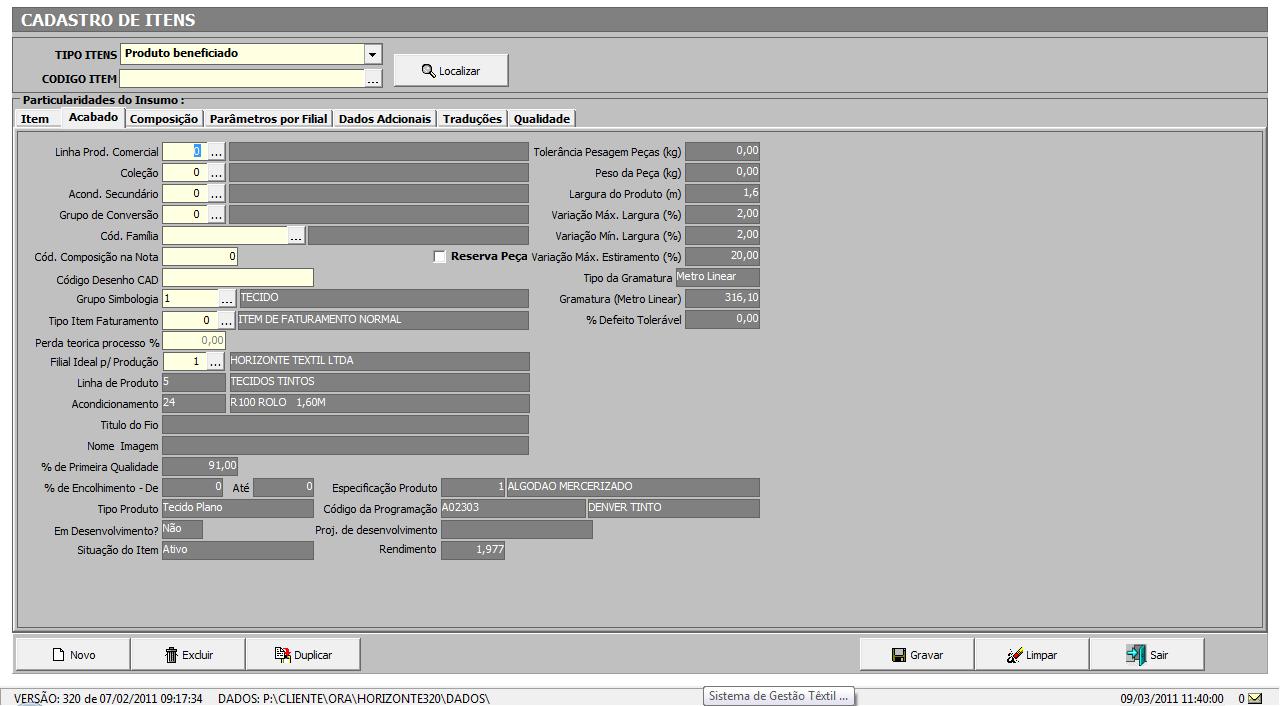The height and width of the screenshot is (706, 1280).
Task: Focus the Cód. Composição na Nota field
Action: point(200,257)
